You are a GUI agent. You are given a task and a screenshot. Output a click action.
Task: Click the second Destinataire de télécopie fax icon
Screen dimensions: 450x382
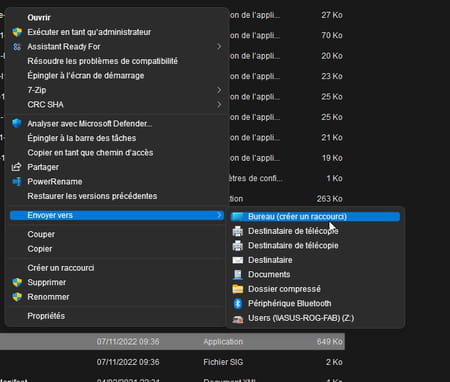238,246
